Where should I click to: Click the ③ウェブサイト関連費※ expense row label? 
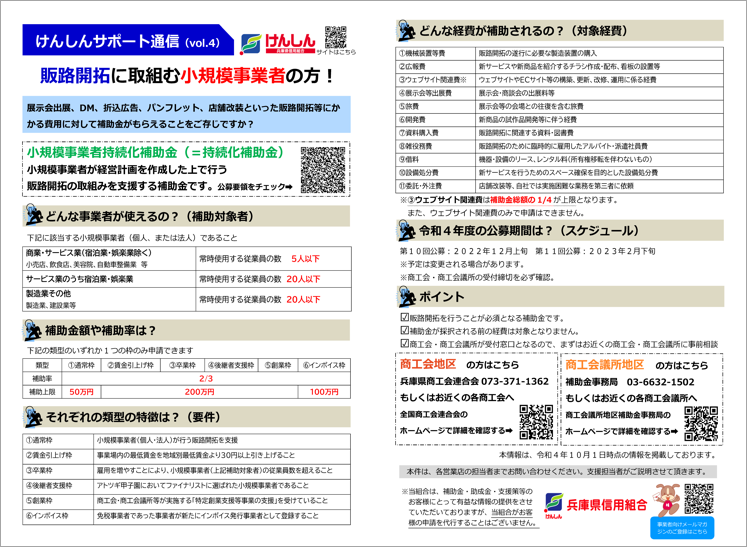(x=433, y=80)
